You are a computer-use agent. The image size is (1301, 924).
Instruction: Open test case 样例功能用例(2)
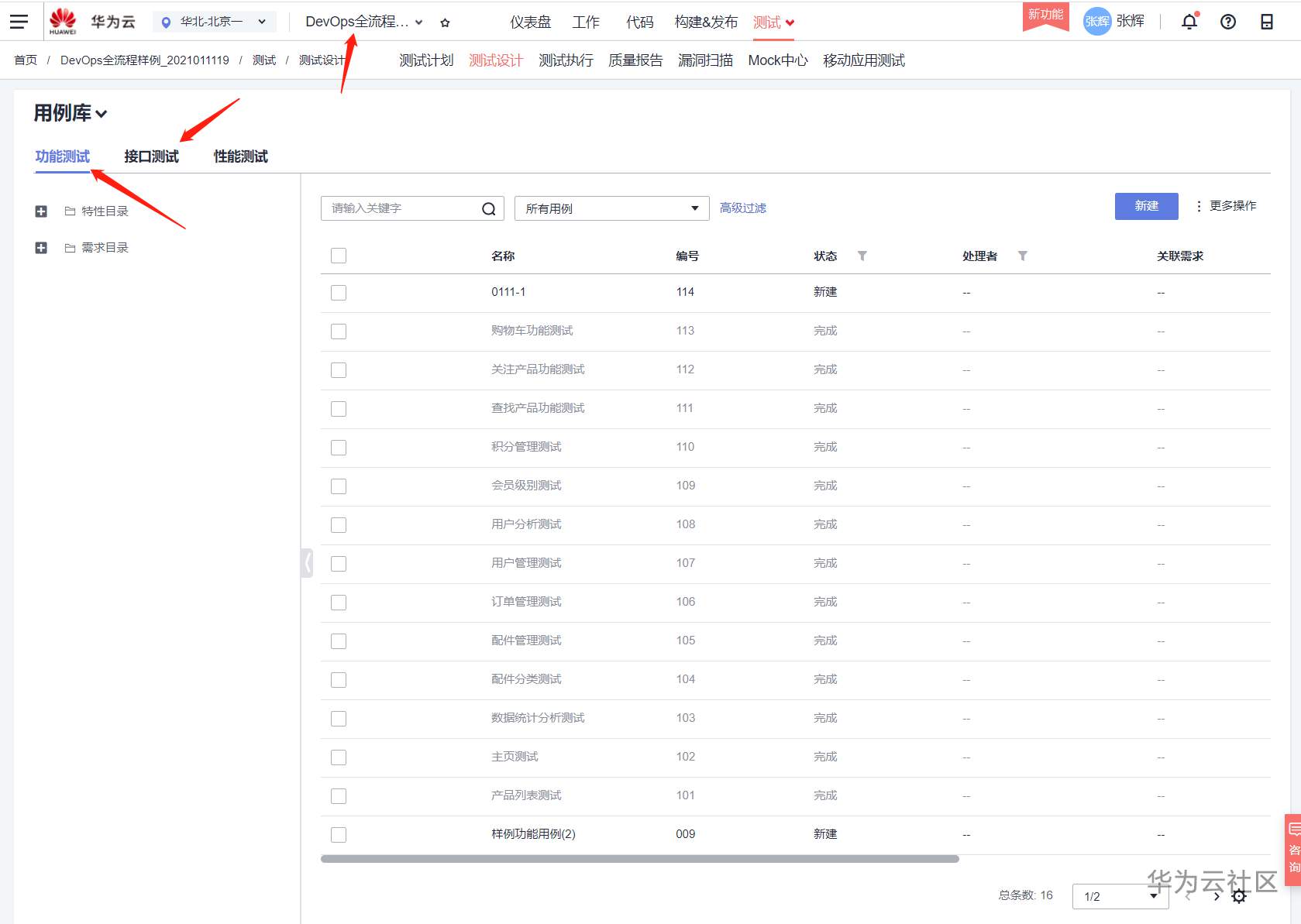click(533, 834)
